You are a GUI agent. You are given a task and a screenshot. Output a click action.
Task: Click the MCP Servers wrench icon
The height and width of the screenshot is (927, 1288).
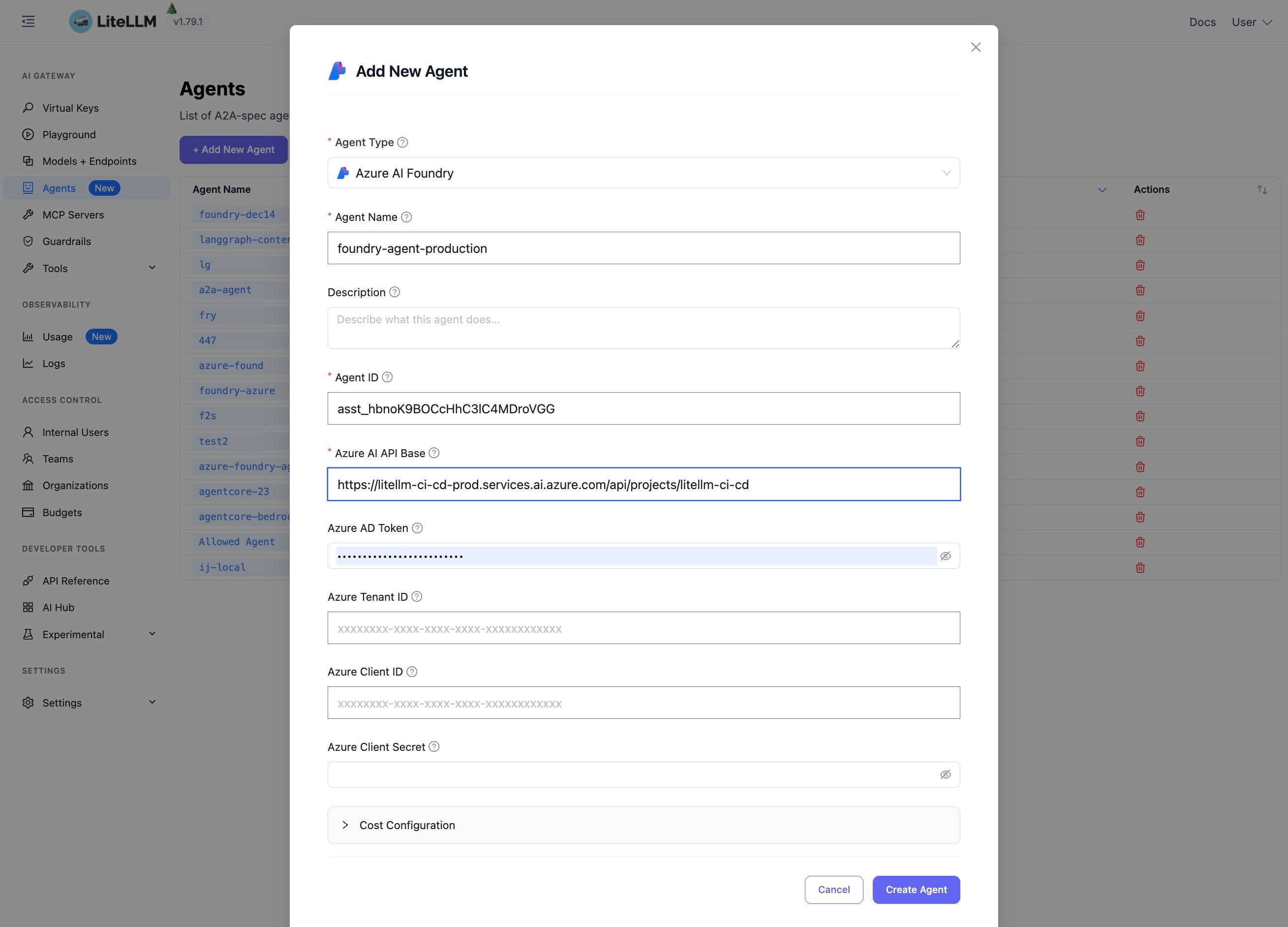point(29,215)
